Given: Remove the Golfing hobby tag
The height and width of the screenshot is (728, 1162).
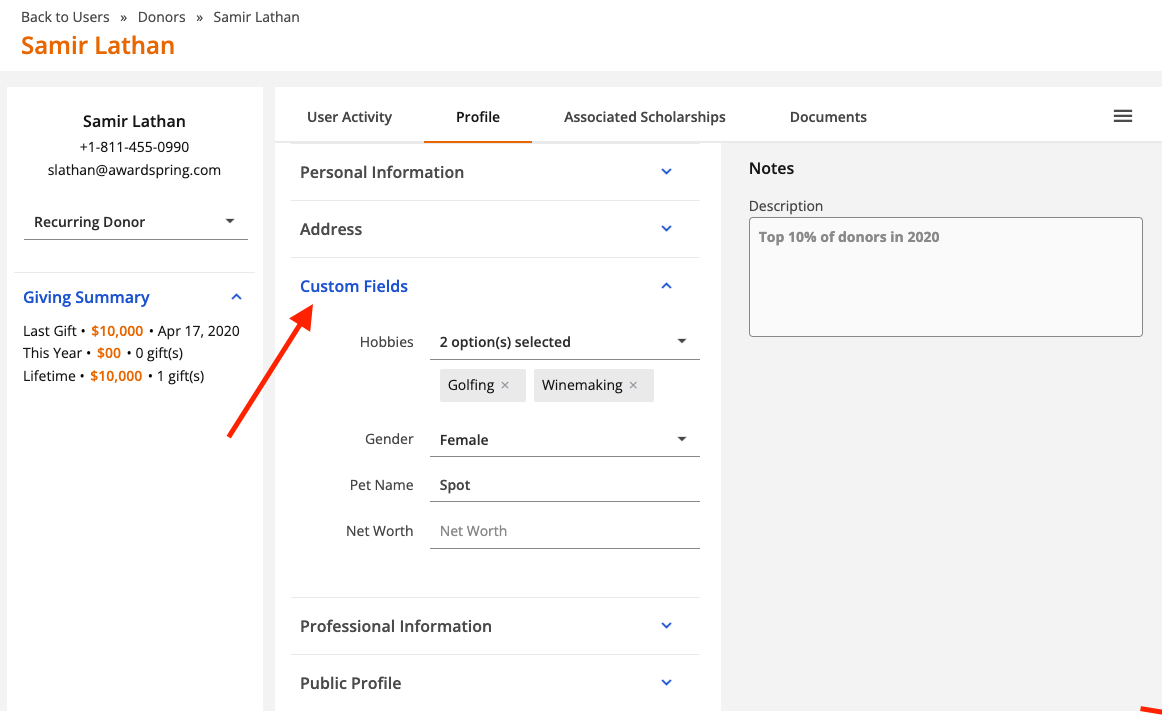Looking at the screenshot, I should (506, 385).
